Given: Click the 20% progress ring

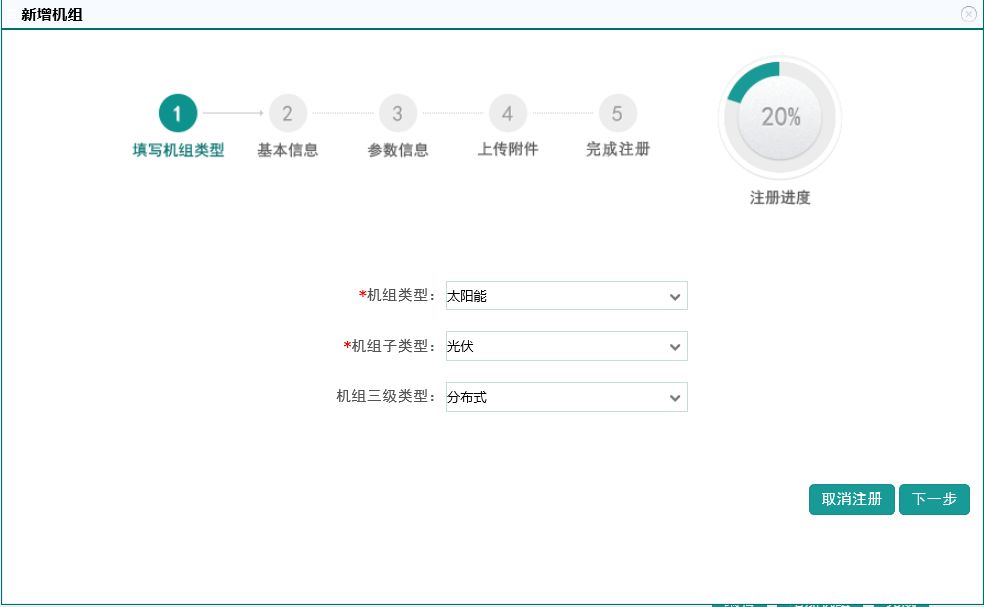Looking at the screenshot, I should (x=780, y=118).
